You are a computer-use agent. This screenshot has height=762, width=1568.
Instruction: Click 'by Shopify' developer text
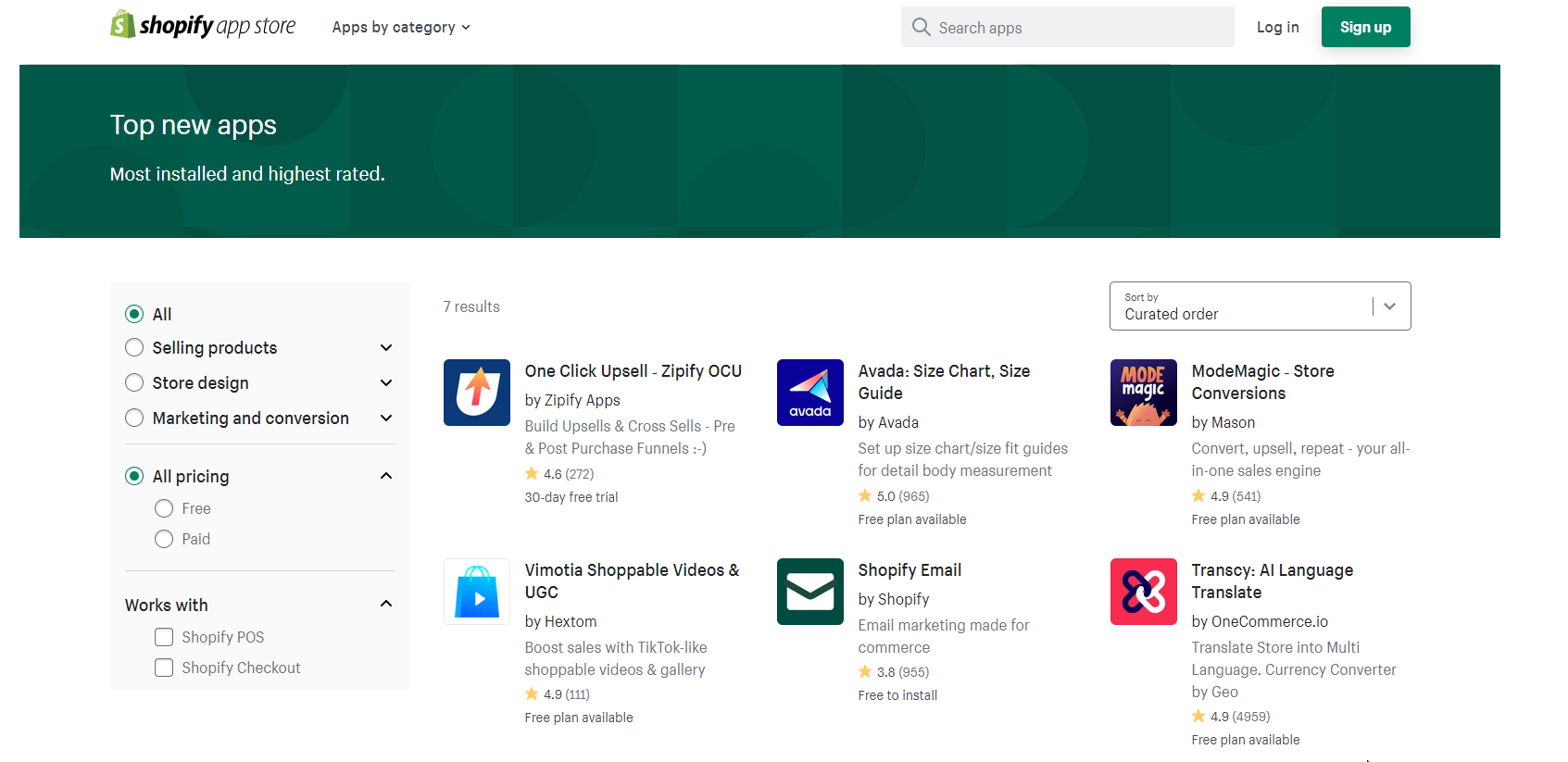(x=893, y=599)
